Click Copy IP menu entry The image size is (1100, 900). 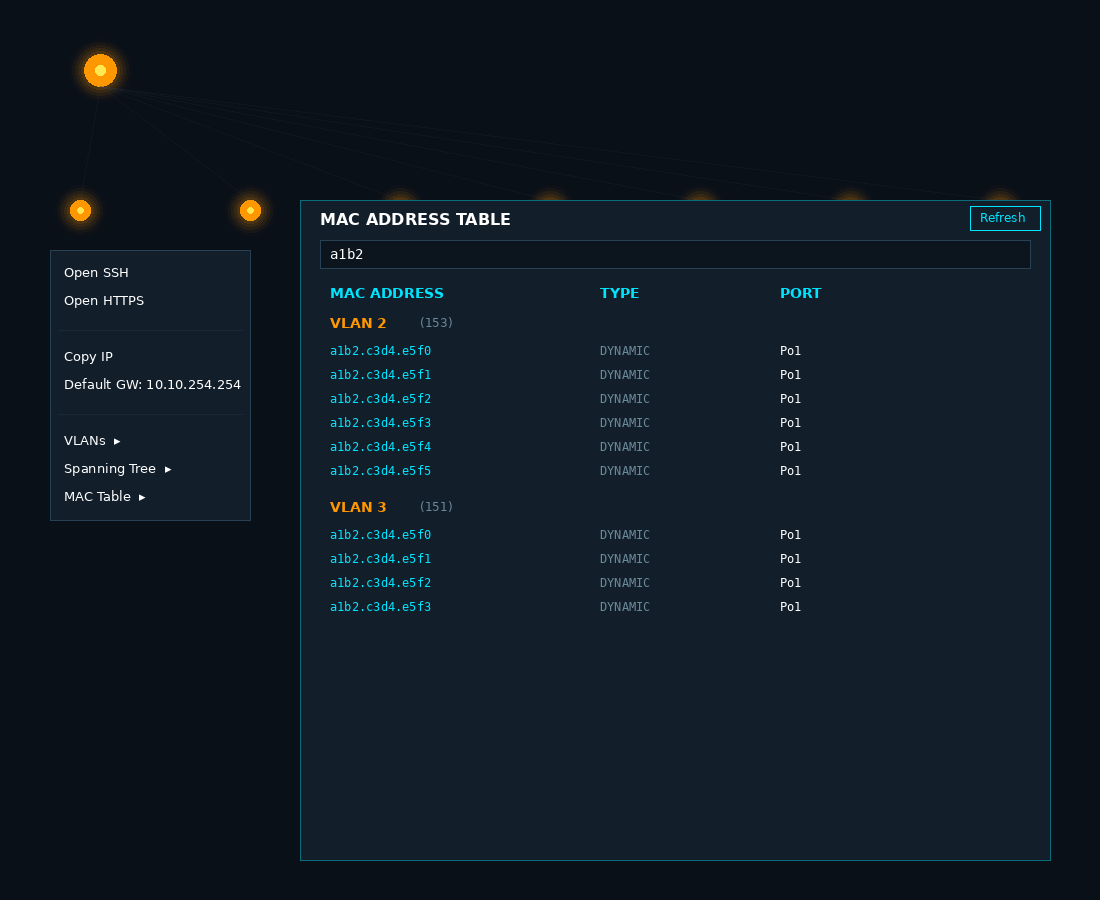[88, 357]
